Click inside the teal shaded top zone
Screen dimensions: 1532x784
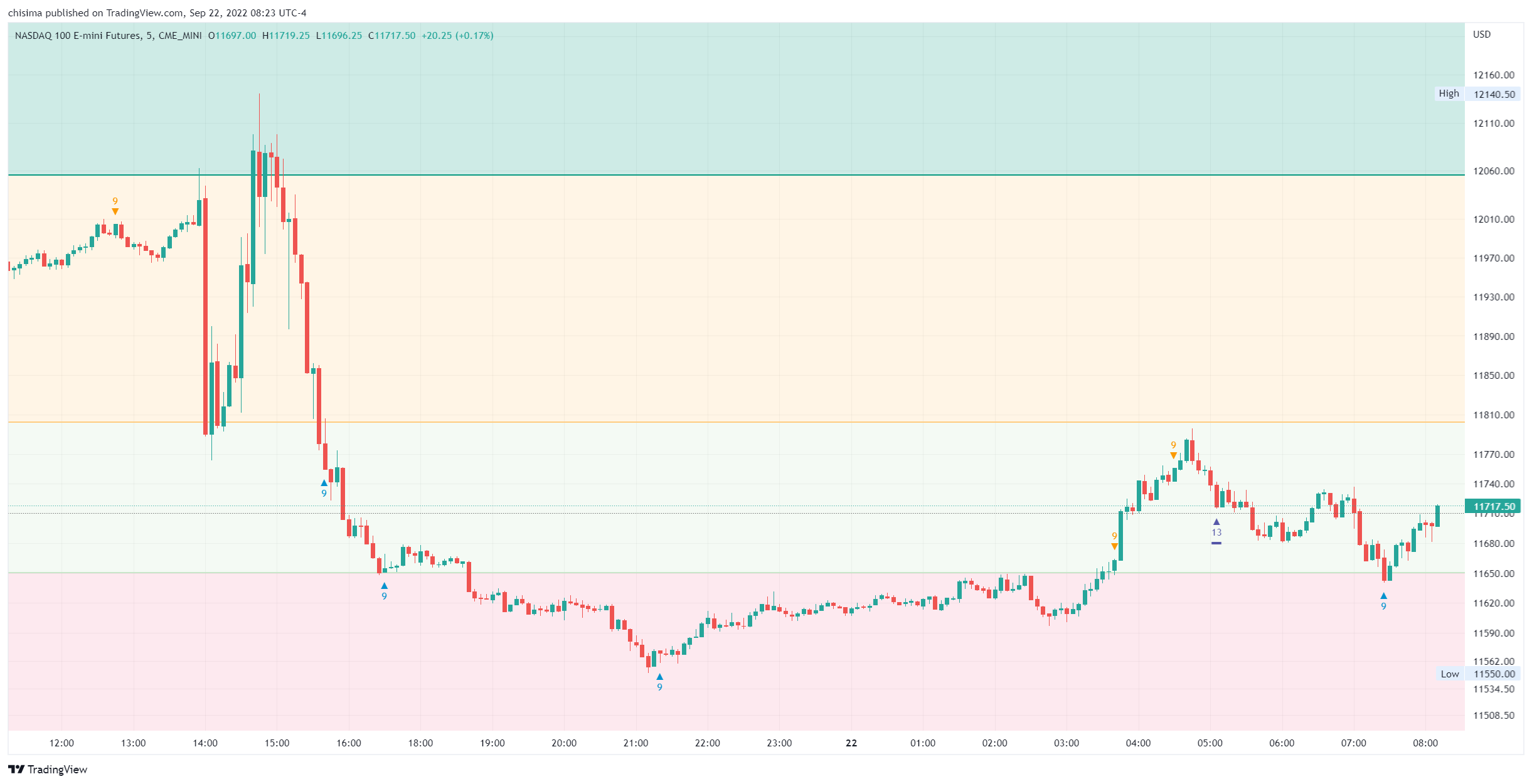[753, 100]
